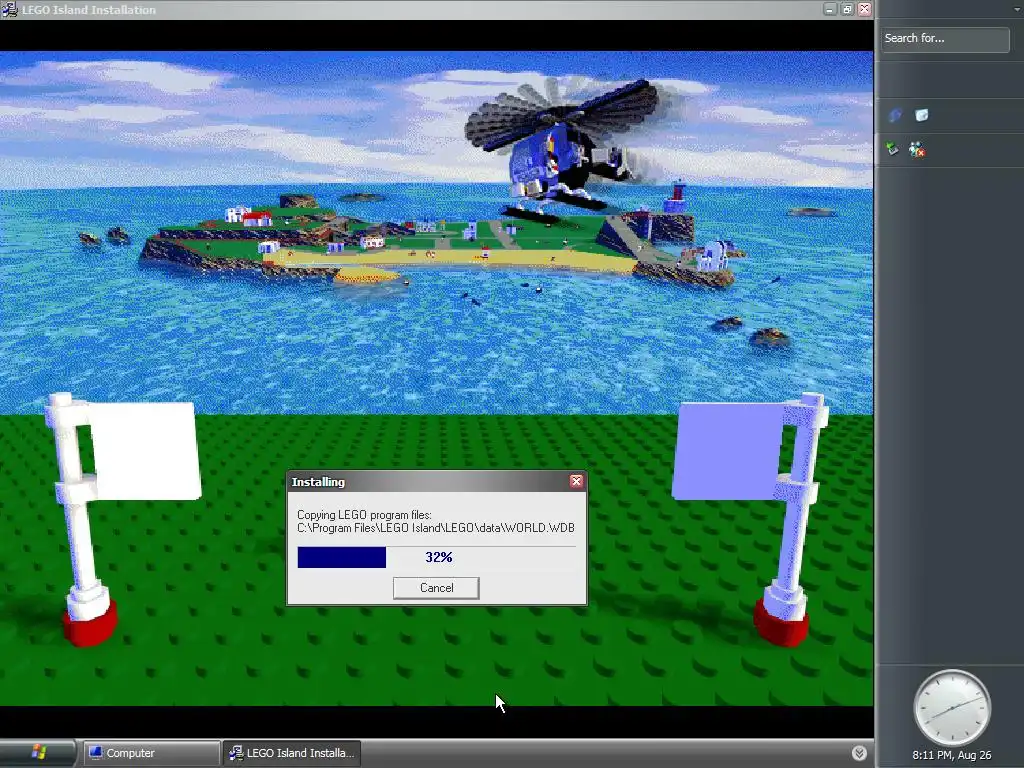Restore the LEGO Island Installation window

click(x=847, y=9)
